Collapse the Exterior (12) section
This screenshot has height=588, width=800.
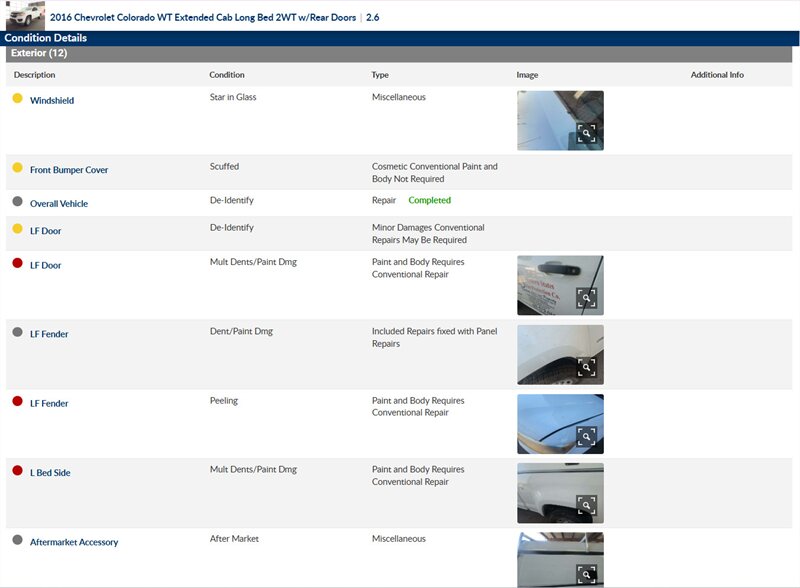point(39,53)
